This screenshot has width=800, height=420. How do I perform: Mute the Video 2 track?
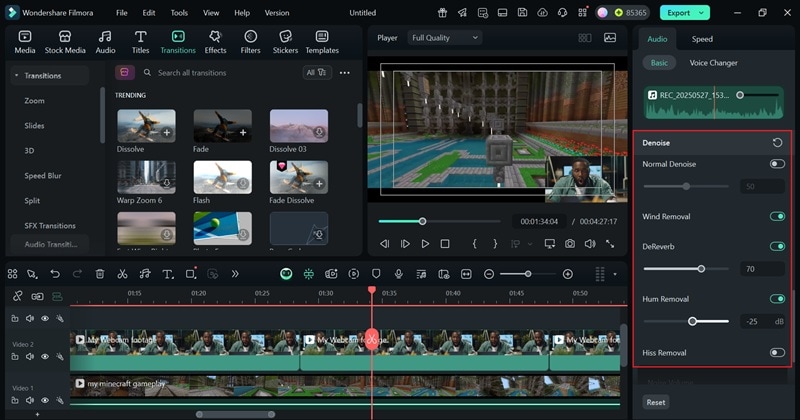[x=30, y=357]
